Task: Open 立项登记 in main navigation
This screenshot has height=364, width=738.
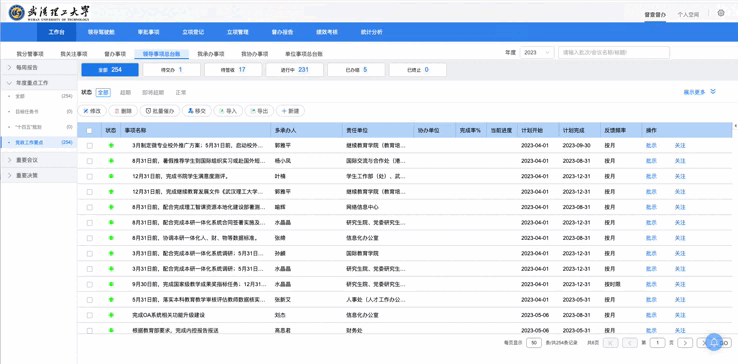Action: coord(193,32)
